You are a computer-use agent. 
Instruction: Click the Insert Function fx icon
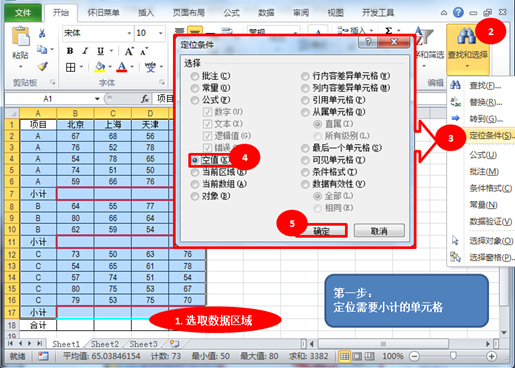[145, 99]
